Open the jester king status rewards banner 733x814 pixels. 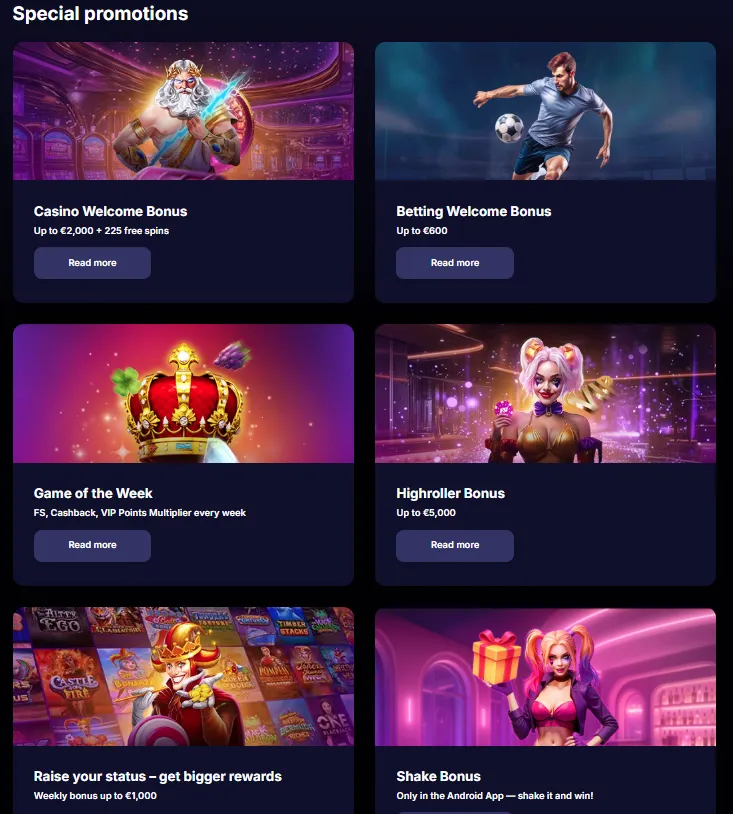click(x=183, y=676)
